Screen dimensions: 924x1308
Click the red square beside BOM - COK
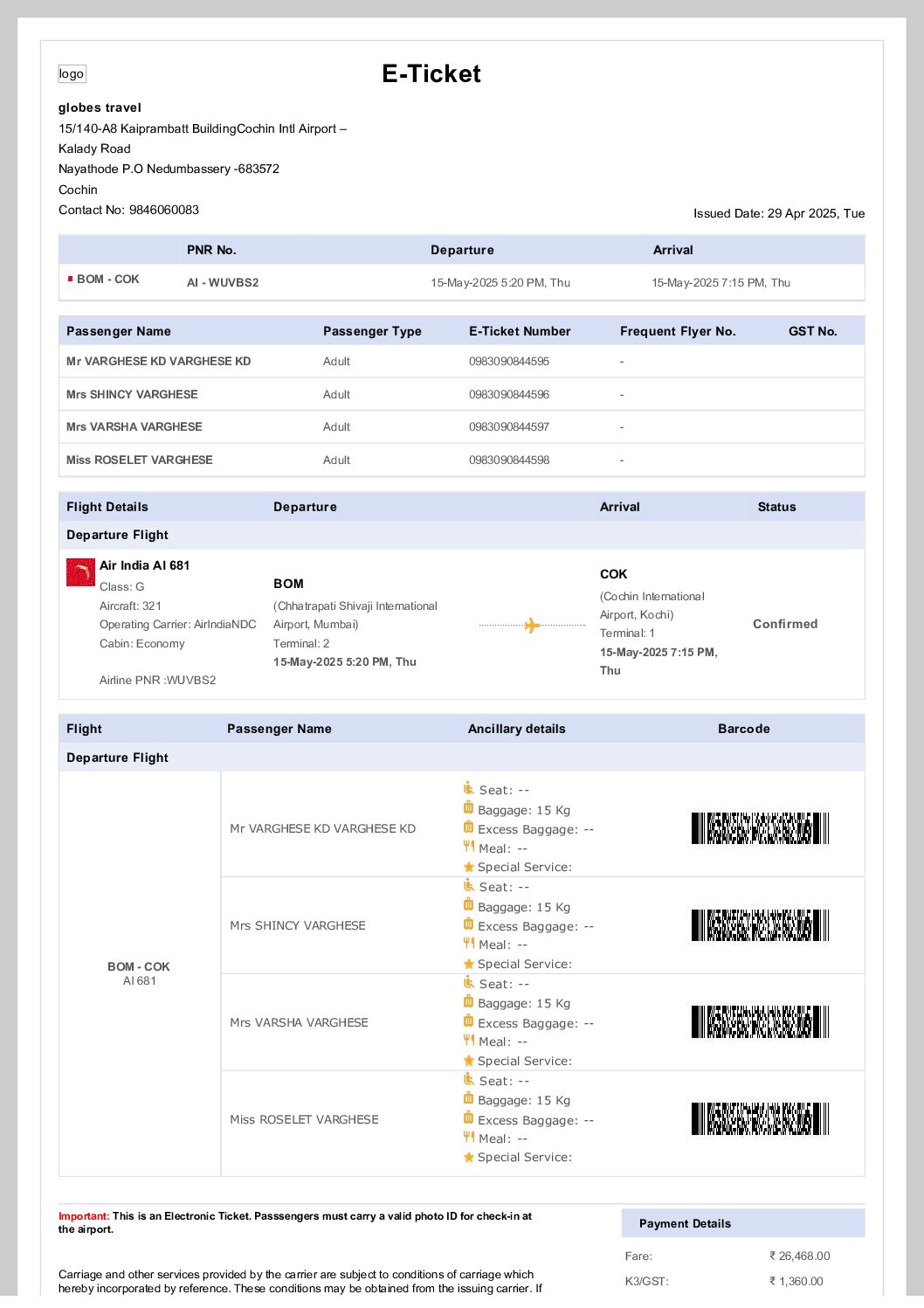coord(70,279)
